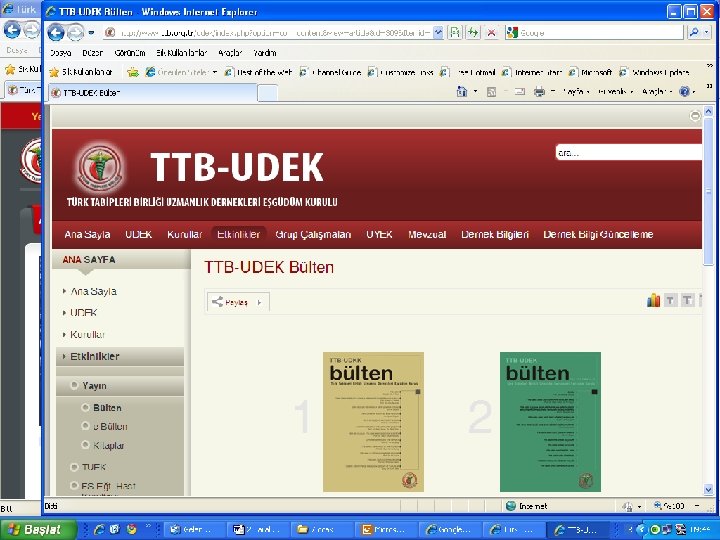Open the Windows Update favorite link
Viewport: 720px width, 540px height.
[655, 72]
